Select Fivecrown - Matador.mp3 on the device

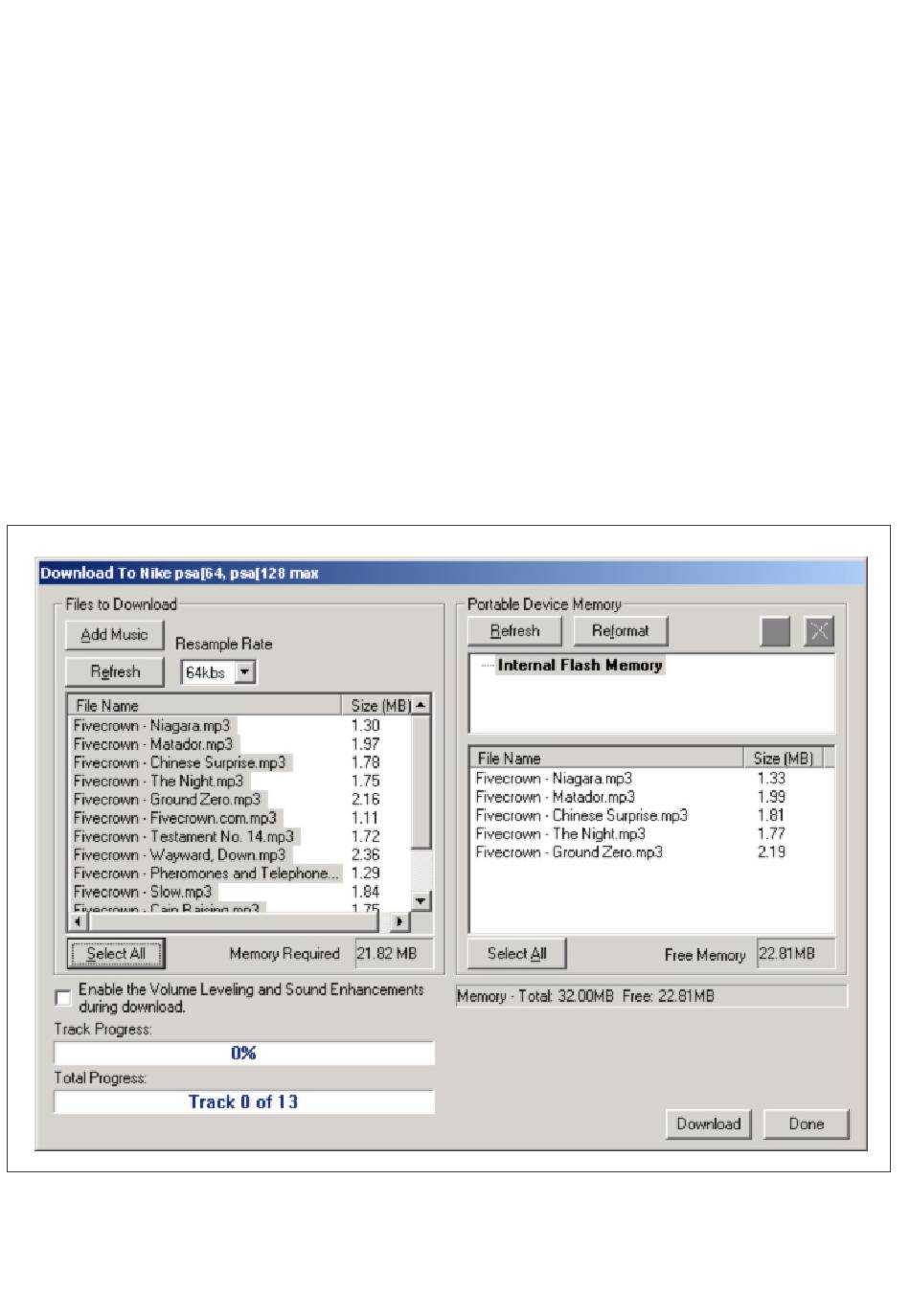[x=556, y=797]
